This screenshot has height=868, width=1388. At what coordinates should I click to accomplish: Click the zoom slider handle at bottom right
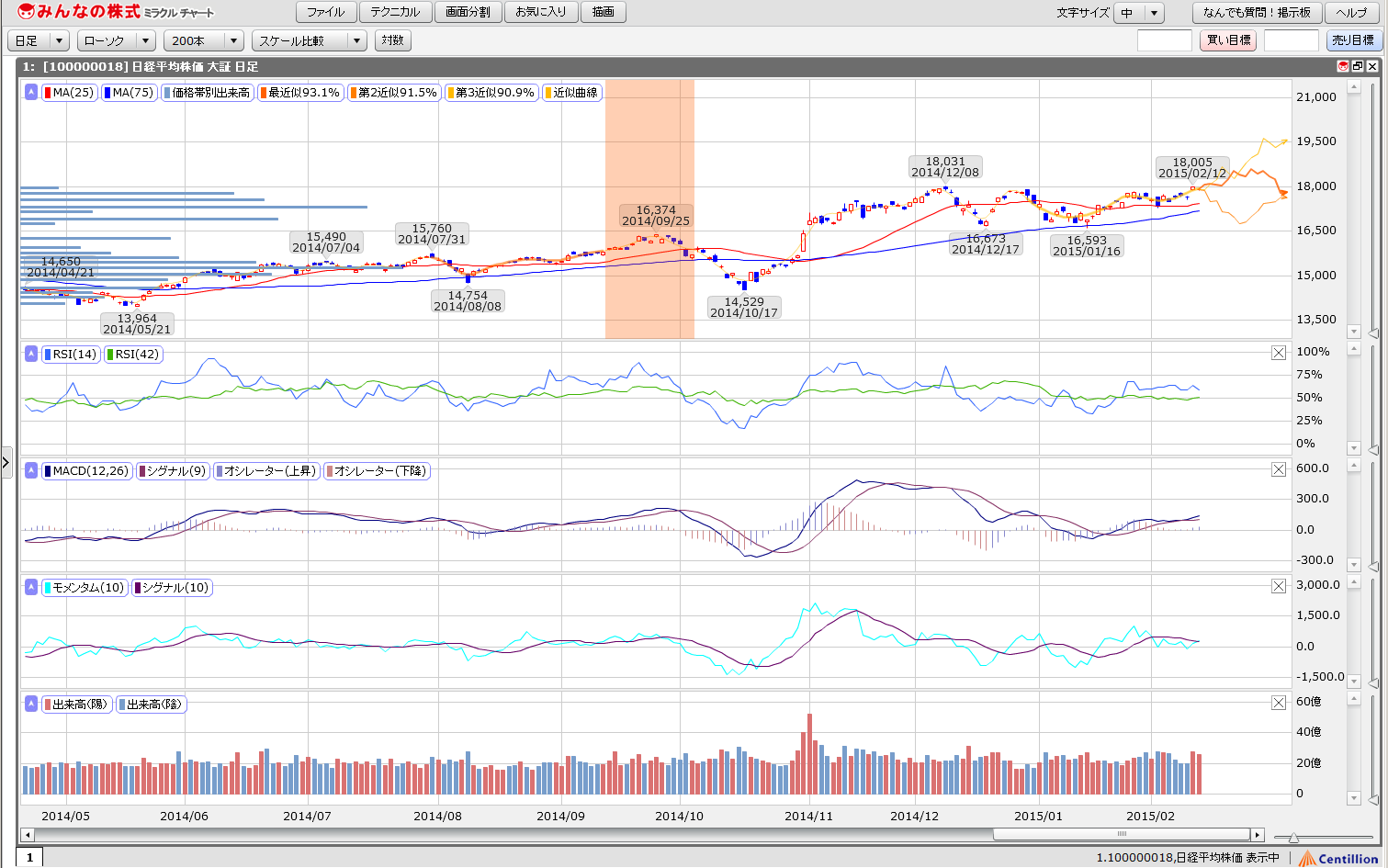point(1293,837)
